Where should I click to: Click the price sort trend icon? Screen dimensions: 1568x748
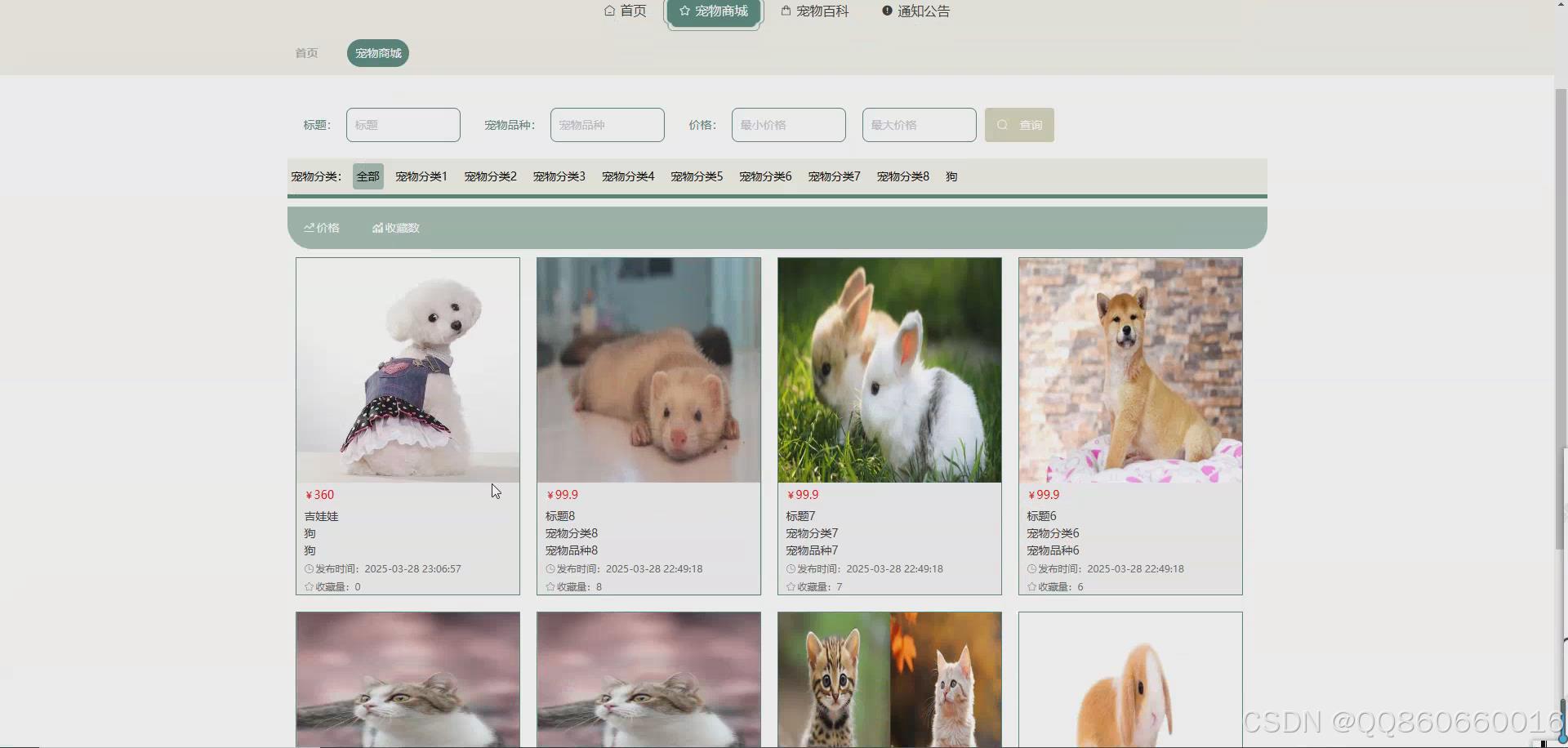[309, 228]
